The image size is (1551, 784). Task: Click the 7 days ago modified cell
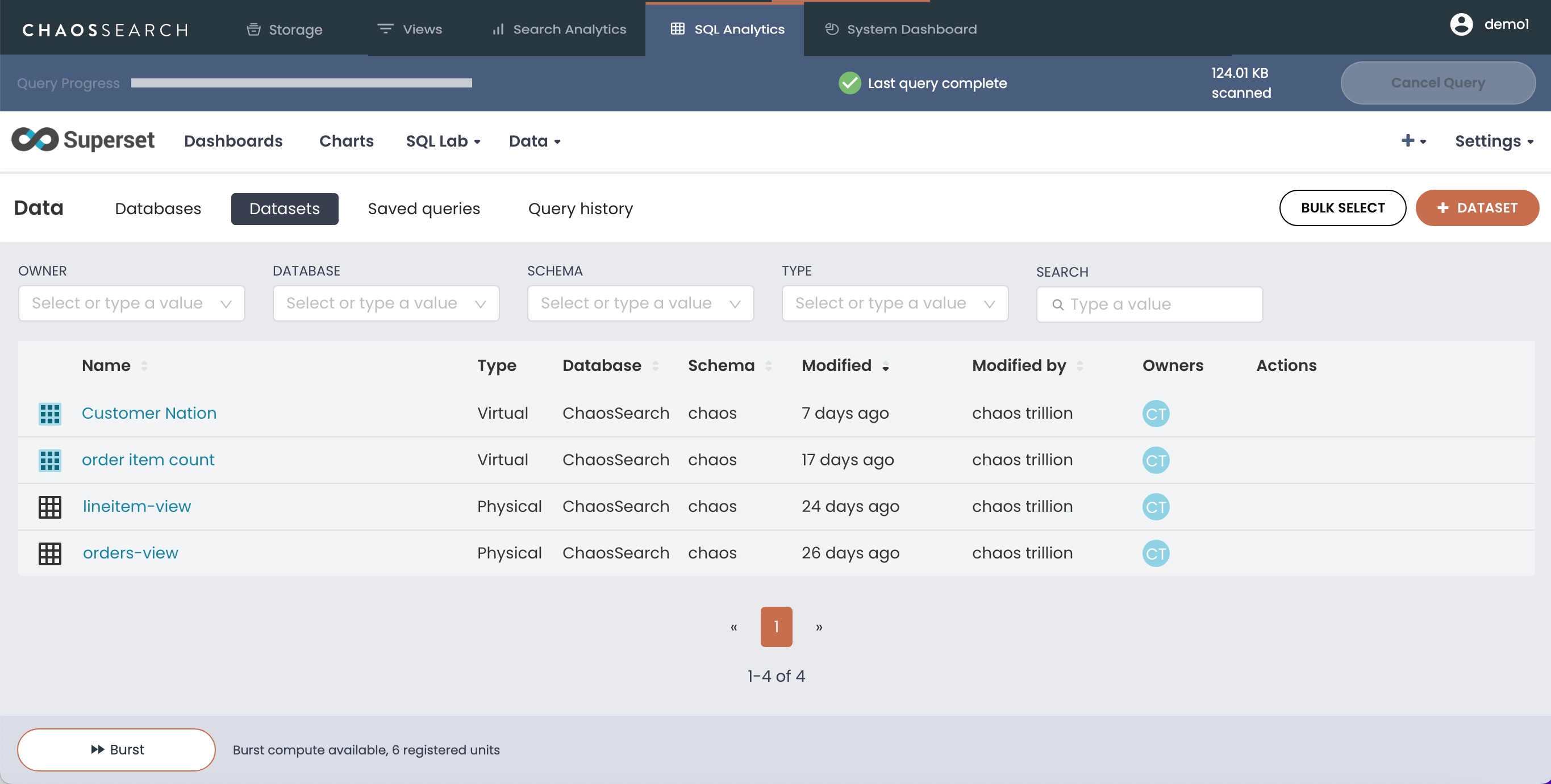click(x=845, y=413)
